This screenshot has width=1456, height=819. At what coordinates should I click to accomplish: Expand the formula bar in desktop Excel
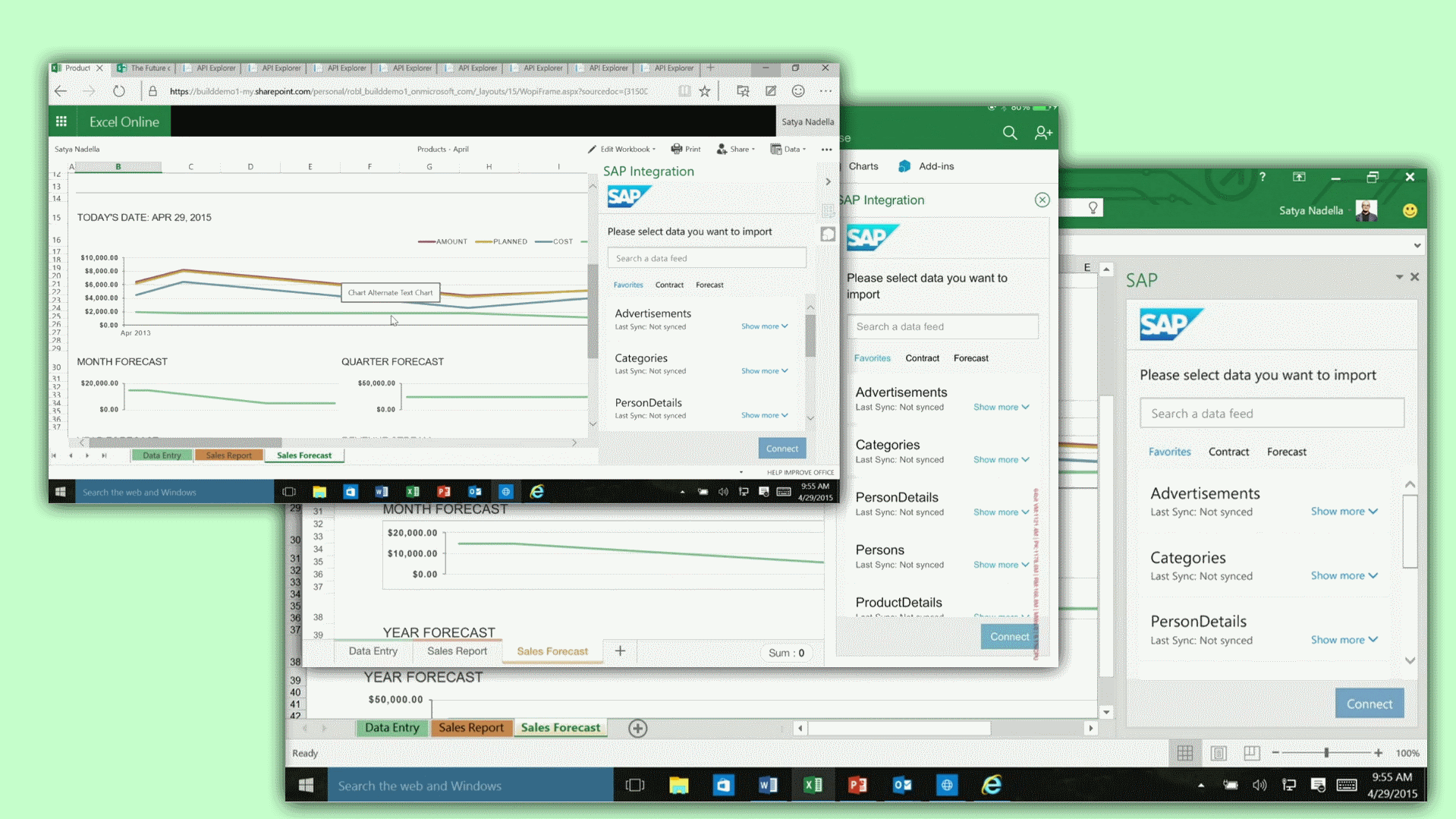(1417, 245)
